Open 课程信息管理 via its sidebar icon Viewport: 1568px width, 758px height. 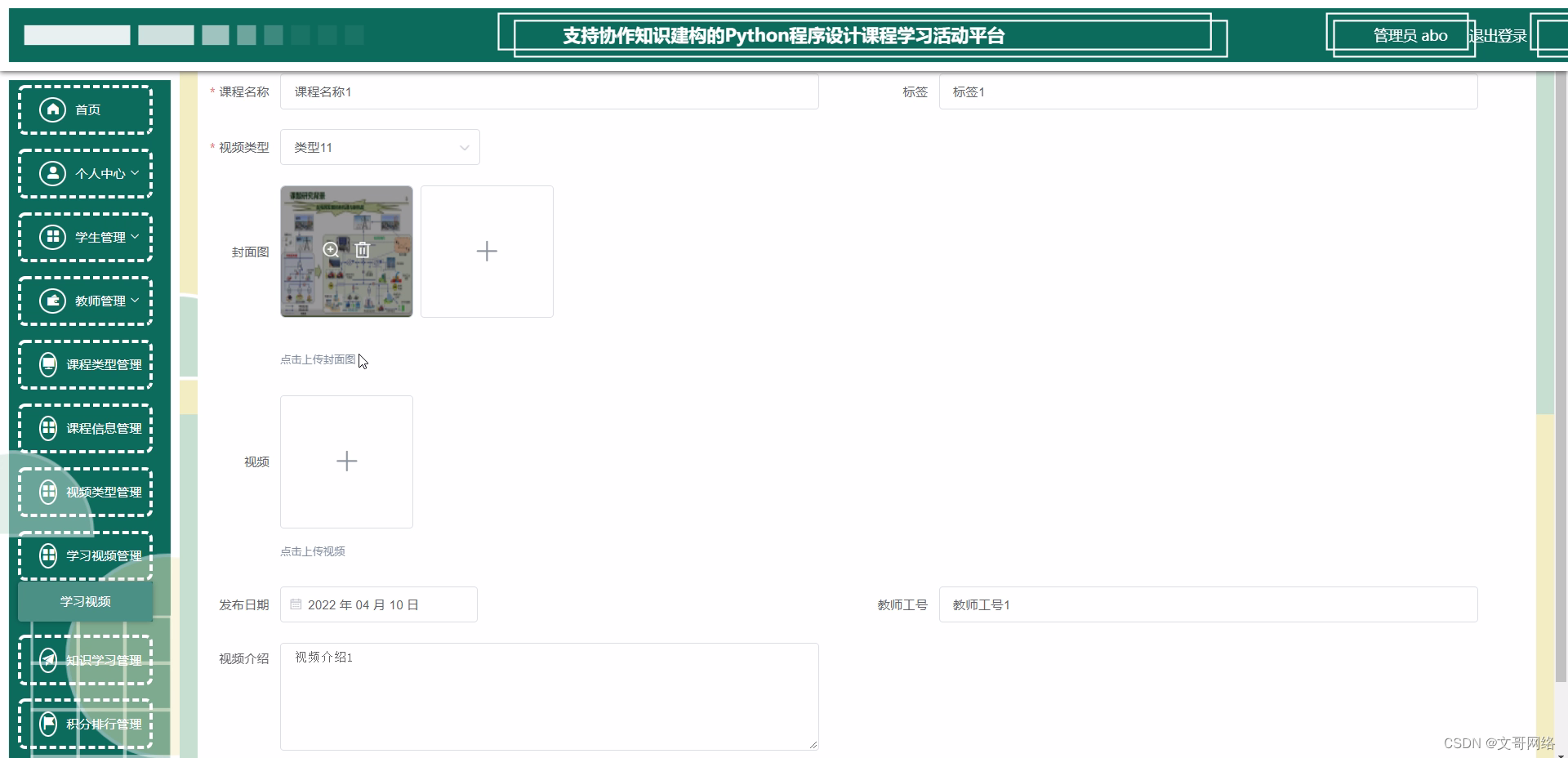click(48, 428)
